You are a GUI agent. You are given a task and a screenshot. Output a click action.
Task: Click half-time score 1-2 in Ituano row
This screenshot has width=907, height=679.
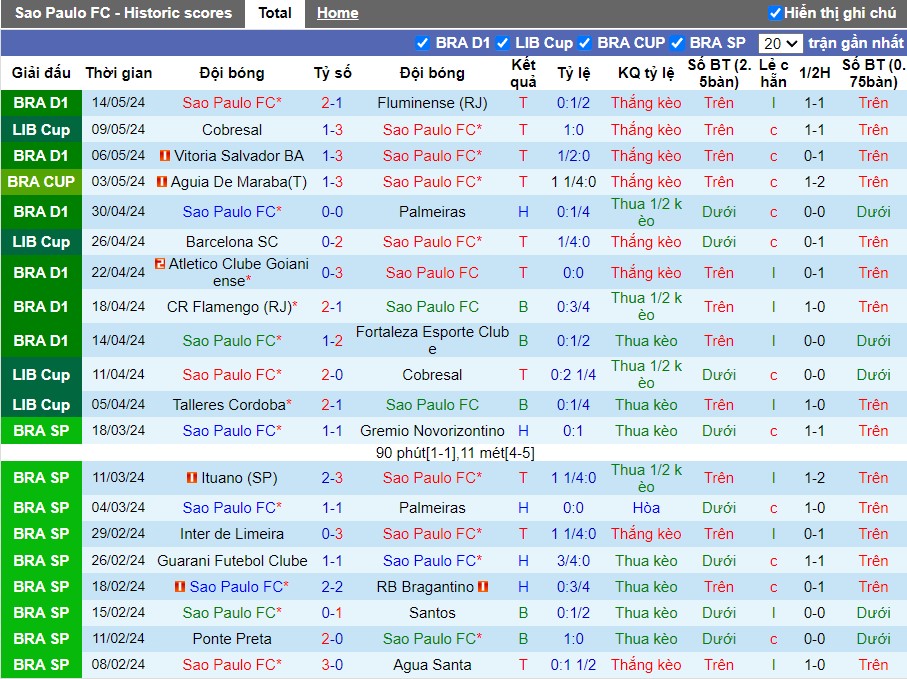[814, 478]
